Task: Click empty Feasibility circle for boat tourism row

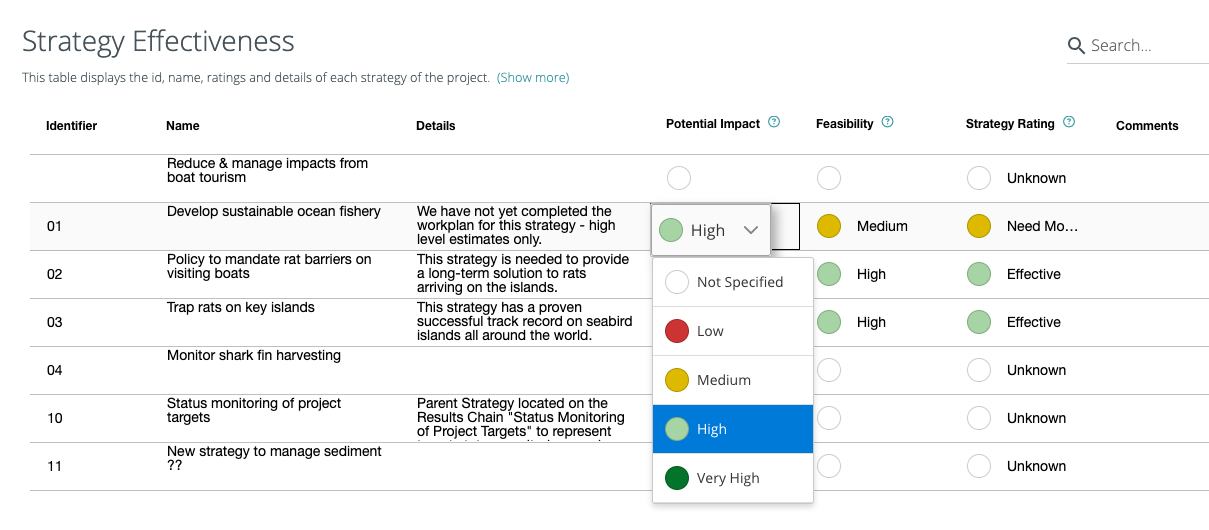Action: (x=829, y=178)
